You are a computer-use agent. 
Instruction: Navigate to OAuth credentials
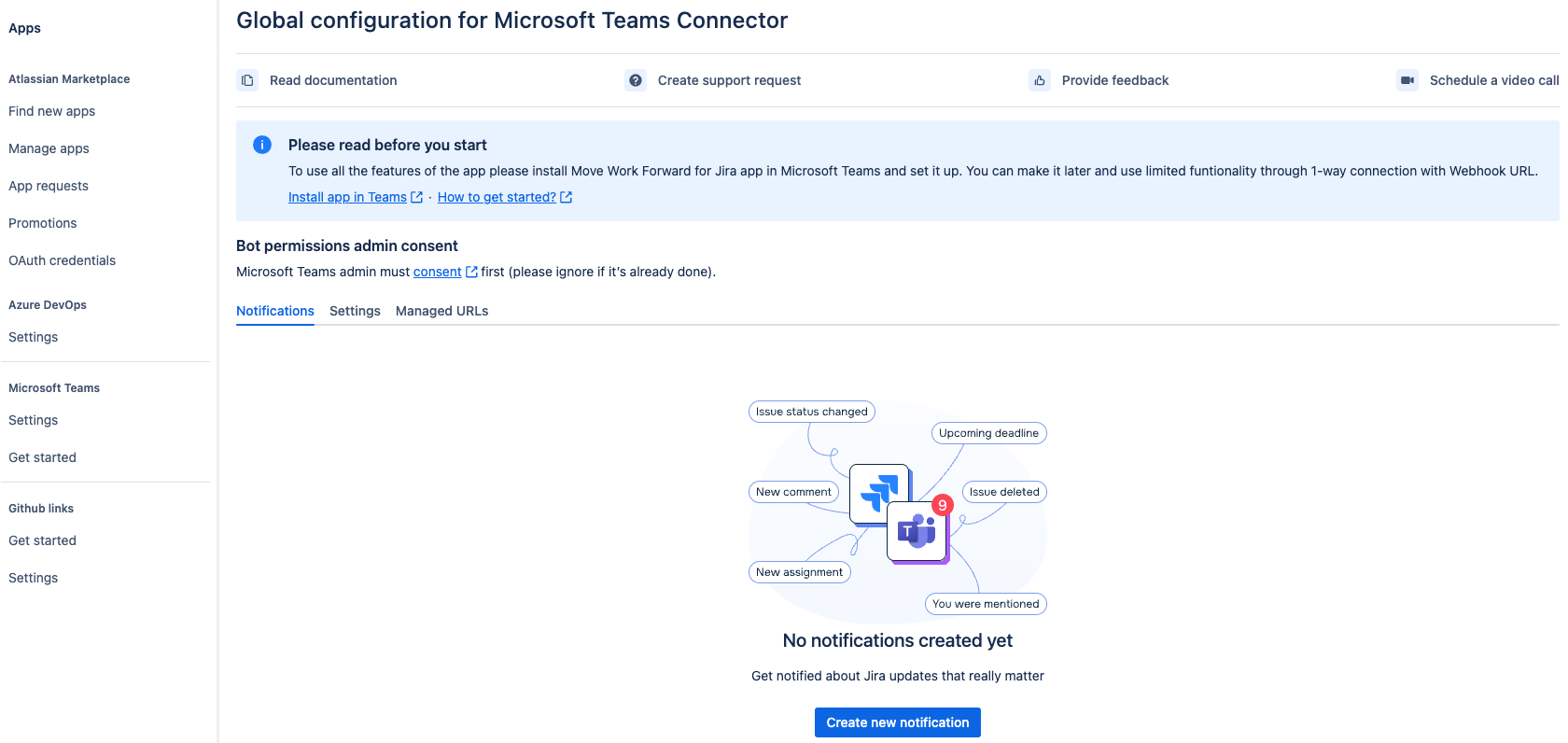click(x=63, y=260)
